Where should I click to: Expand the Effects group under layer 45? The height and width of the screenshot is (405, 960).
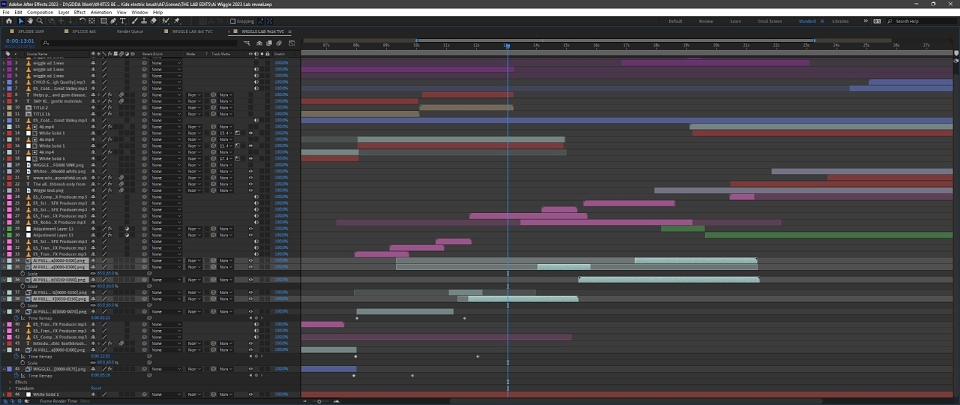click(10, 382)
